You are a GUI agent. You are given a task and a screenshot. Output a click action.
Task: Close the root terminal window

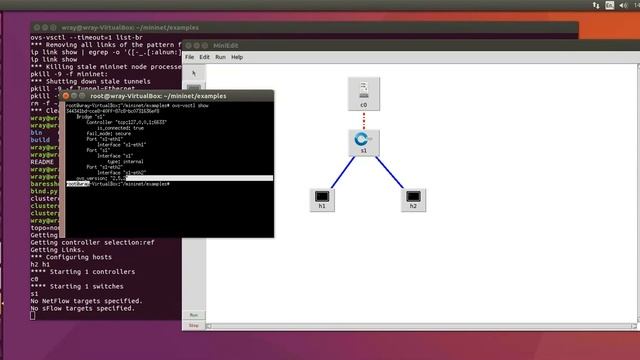pos(66,96)
